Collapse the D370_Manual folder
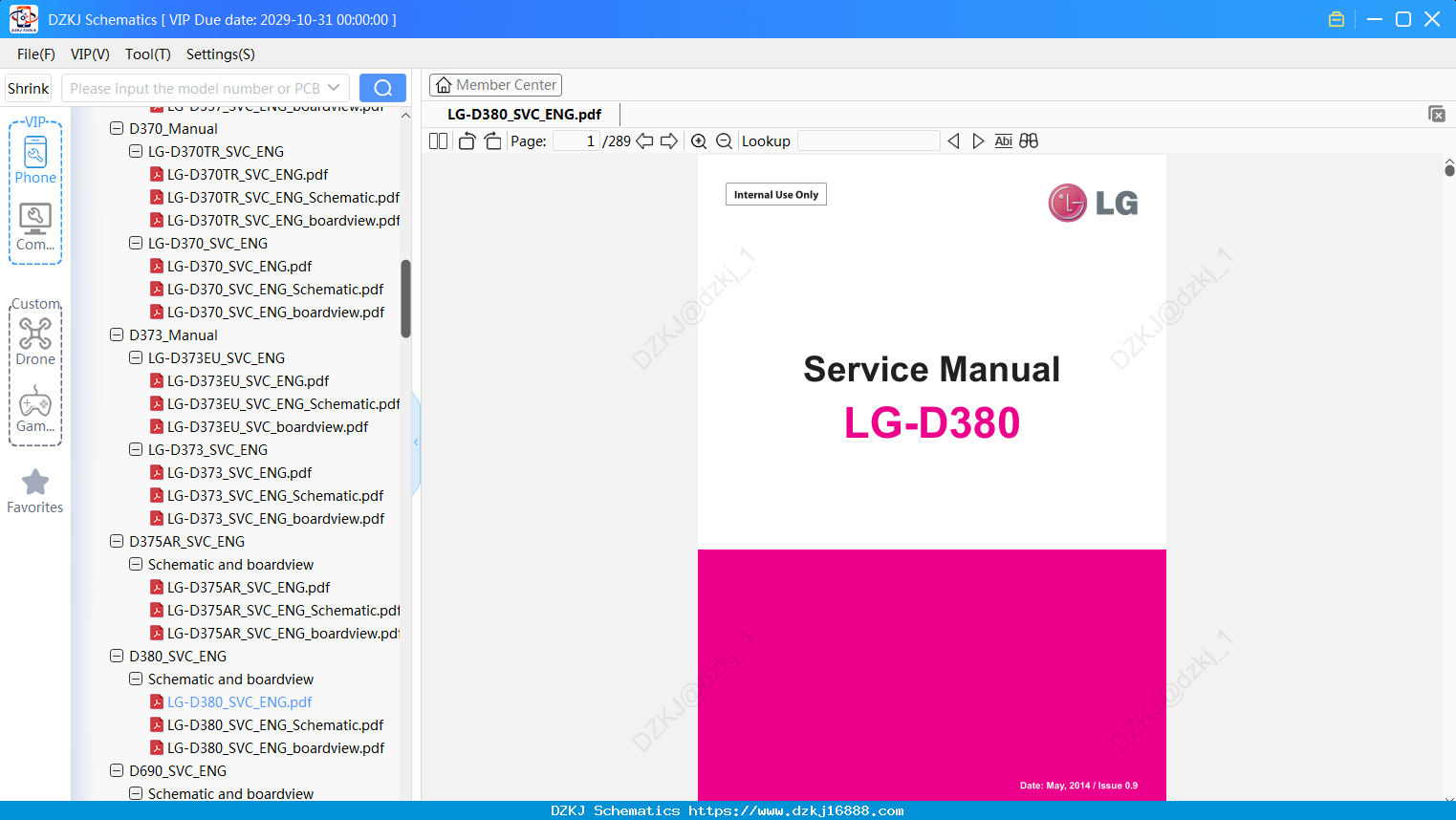The height and width of the screenshot is (820, 1456). (x=117, y=128)
